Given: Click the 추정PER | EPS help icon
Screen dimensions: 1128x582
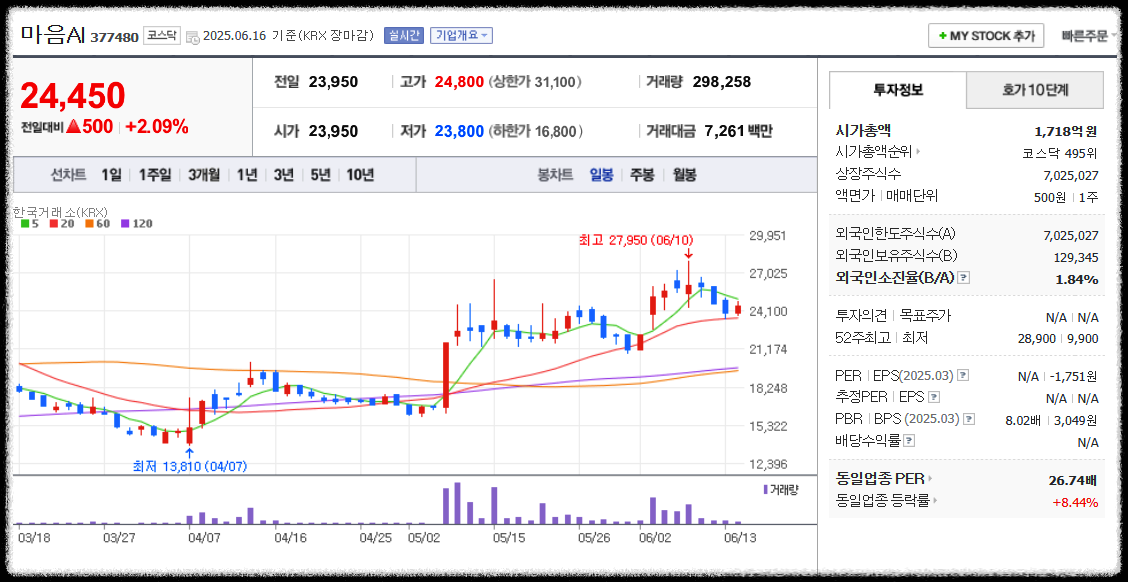Looking at the screenshot, I should (934, 398).
